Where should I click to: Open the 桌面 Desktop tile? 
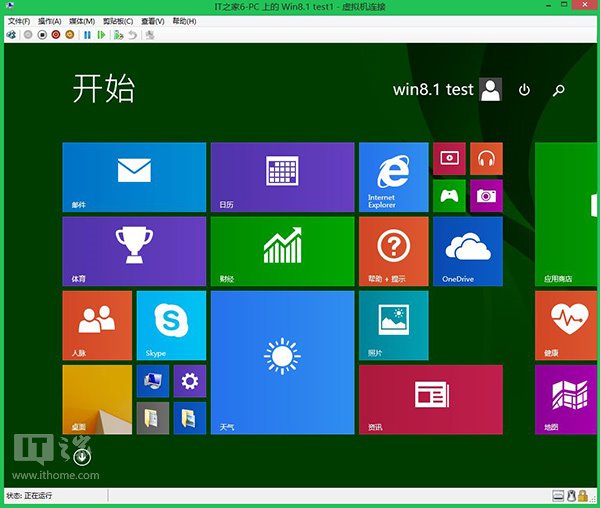[x=97, y=400]
